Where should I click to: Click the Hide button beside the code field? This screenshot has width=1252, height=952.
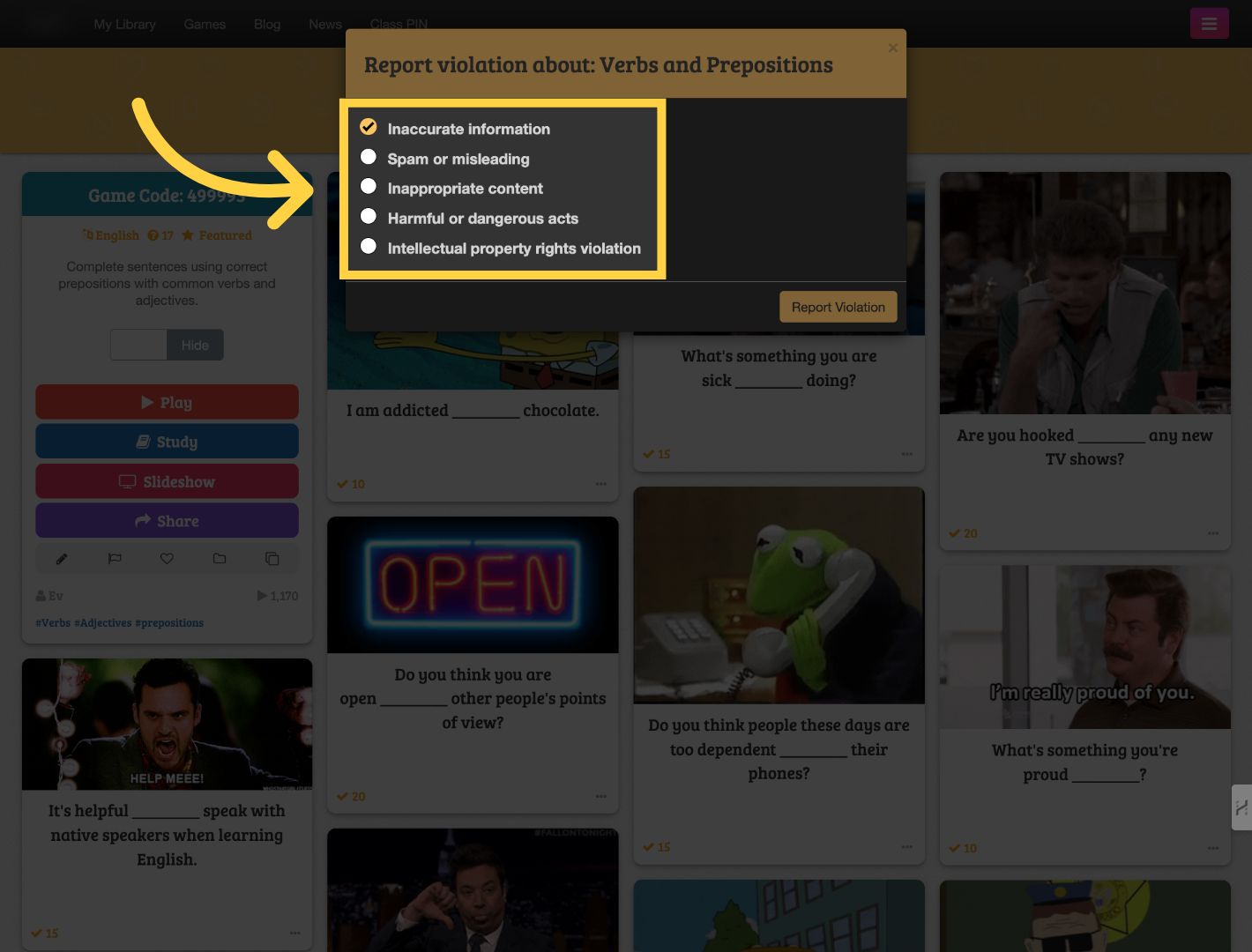195,345
